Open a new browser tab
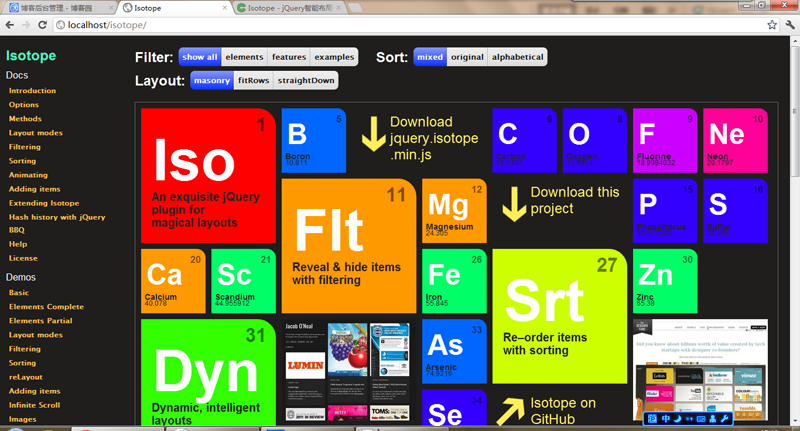 355,8
